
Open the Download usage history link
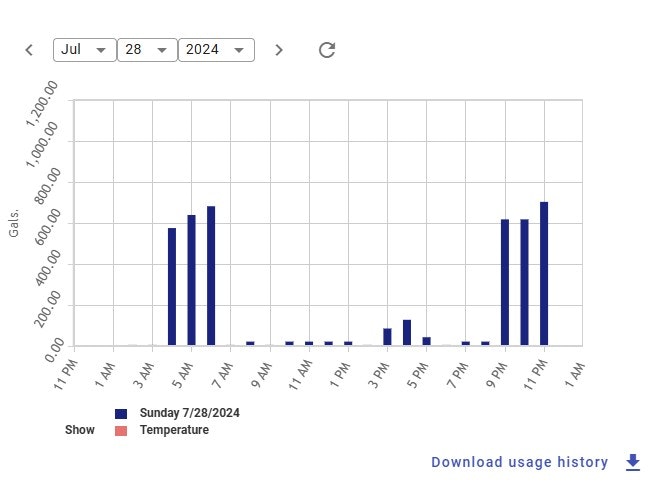(519, 462)
